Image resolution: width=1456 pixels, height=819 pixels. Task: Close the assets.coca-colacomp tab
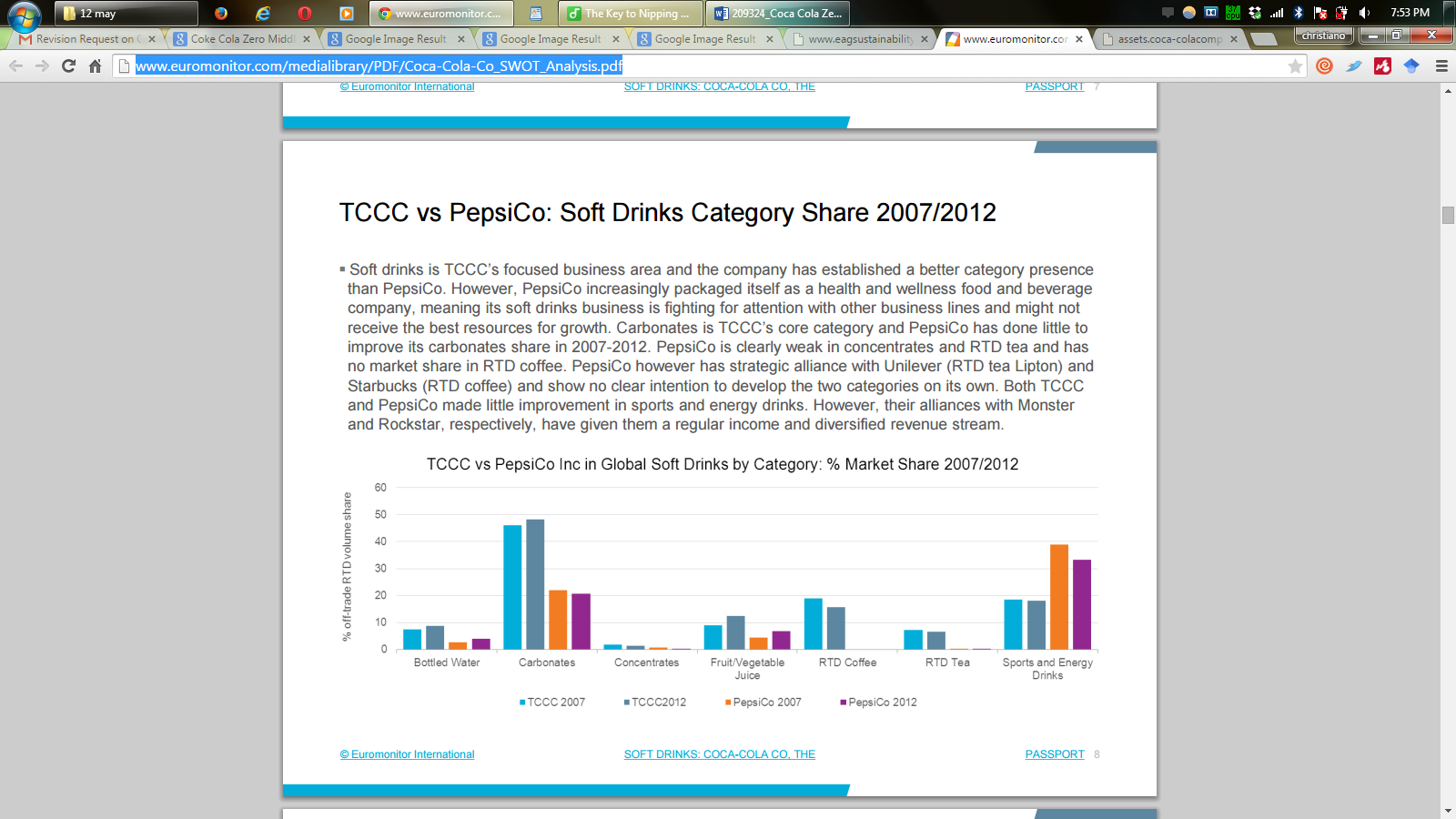(1234, 39)
